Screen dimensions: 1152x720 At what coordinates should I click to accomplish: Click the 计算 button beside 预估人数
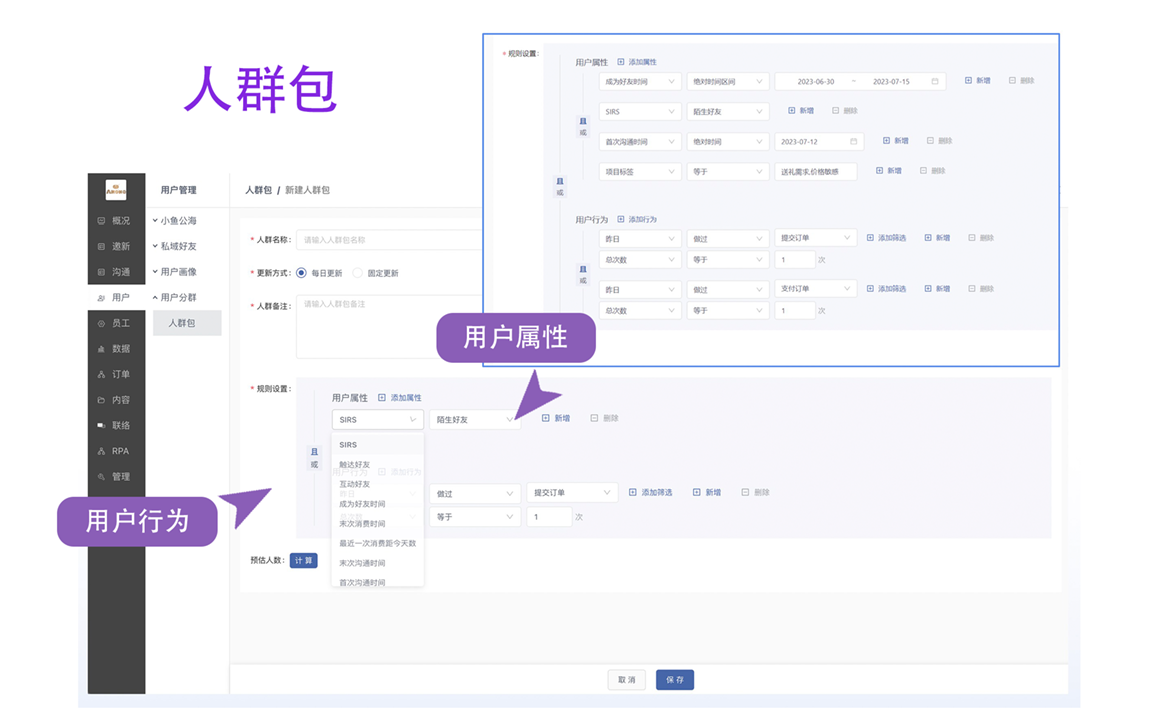[303, 561]
